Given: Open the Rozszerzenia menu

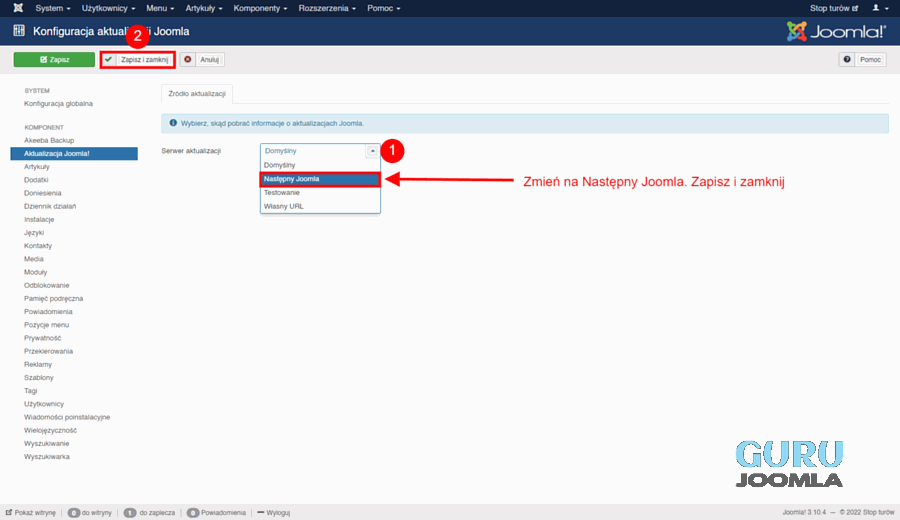Looking at the screenshot, I should pos(327,8).
